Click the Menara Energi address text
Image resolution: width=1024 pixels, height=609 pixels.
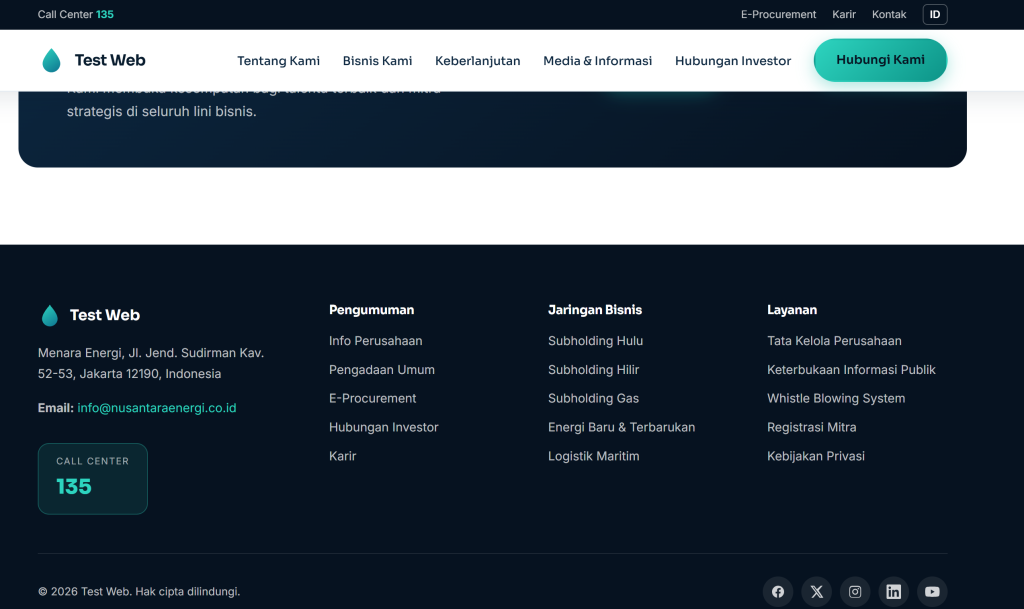point(151,363)
